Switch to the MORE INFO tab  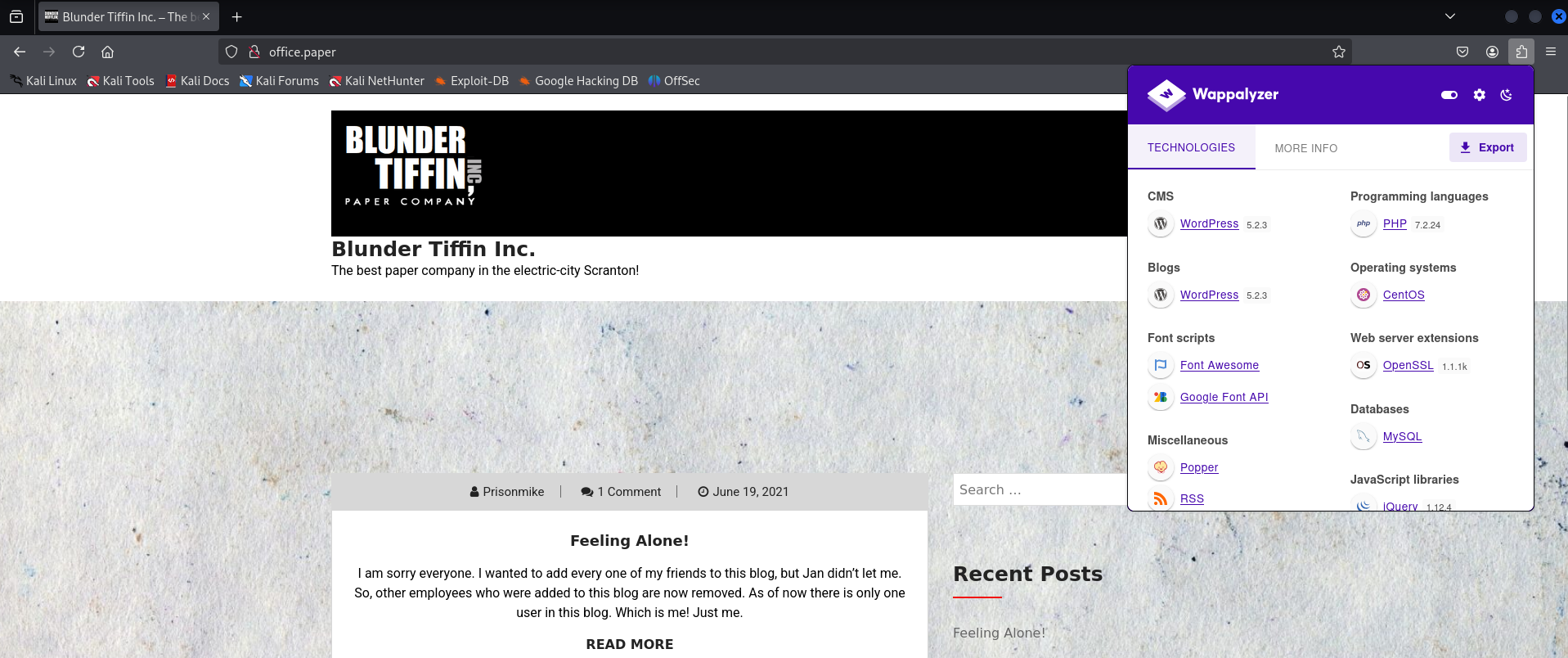click(1305, 148)
